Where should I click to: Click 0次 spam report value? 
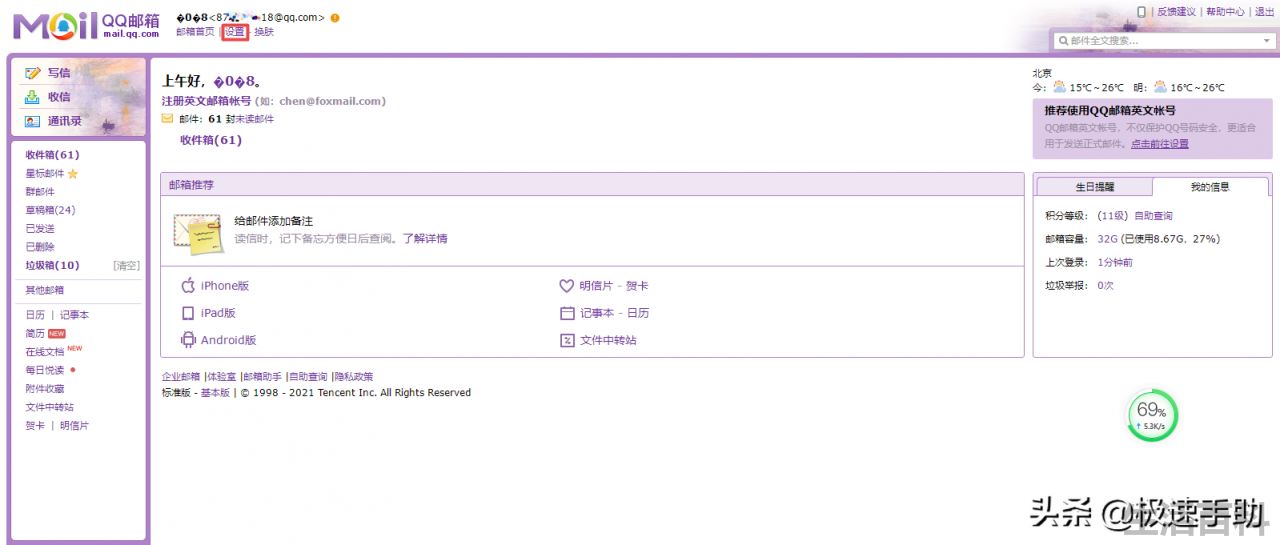click(1105, 286)
